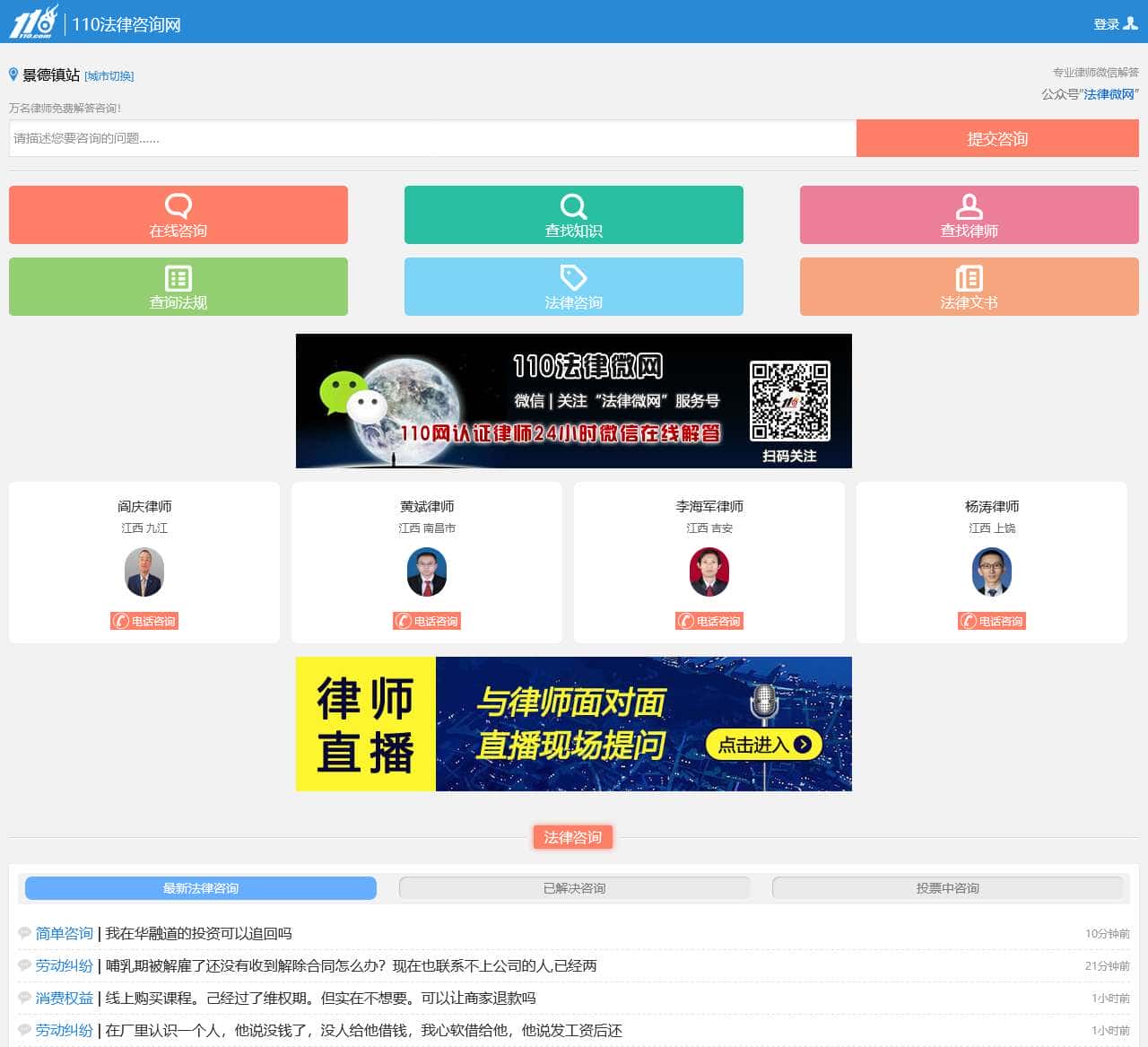Screen dimensions: 1148x1047
Task: Open question 我在华融道的投资可以追回吗
Action: coord(198,933)
